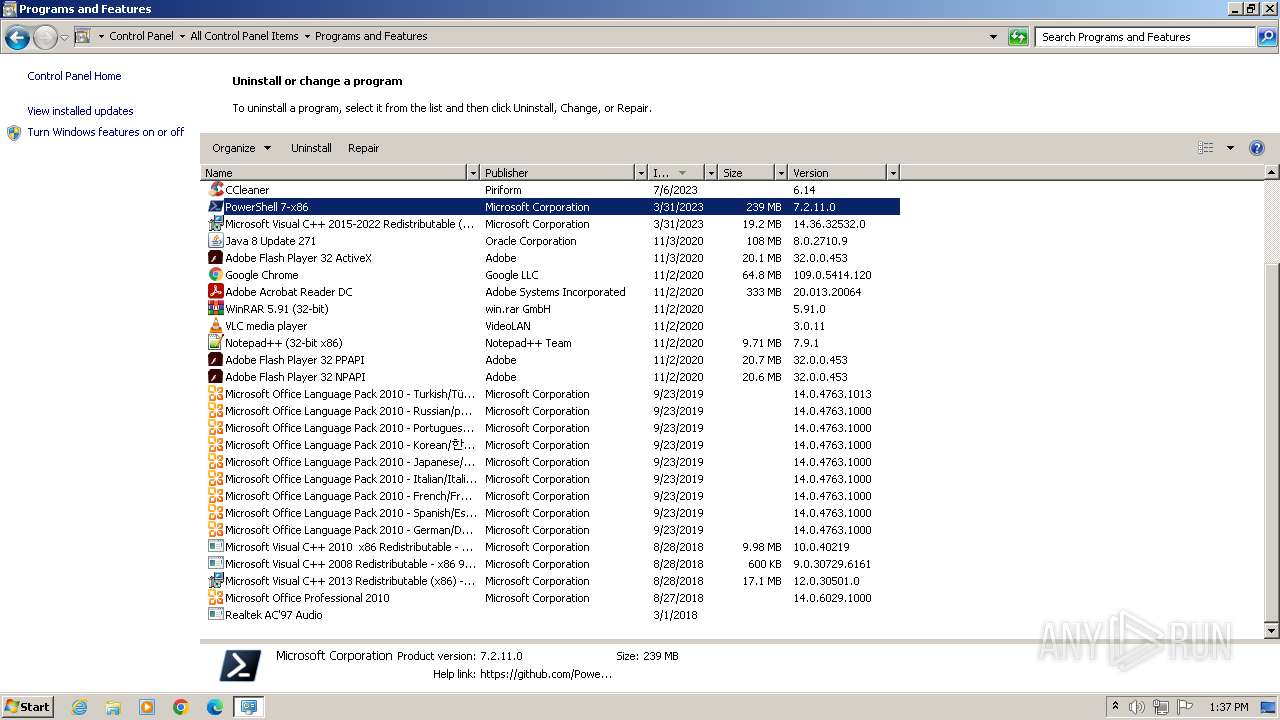This screenshot has height=720, width=1280.
Task: Click the Search Programs and Features field
Action: click(x=1146, y=37)
